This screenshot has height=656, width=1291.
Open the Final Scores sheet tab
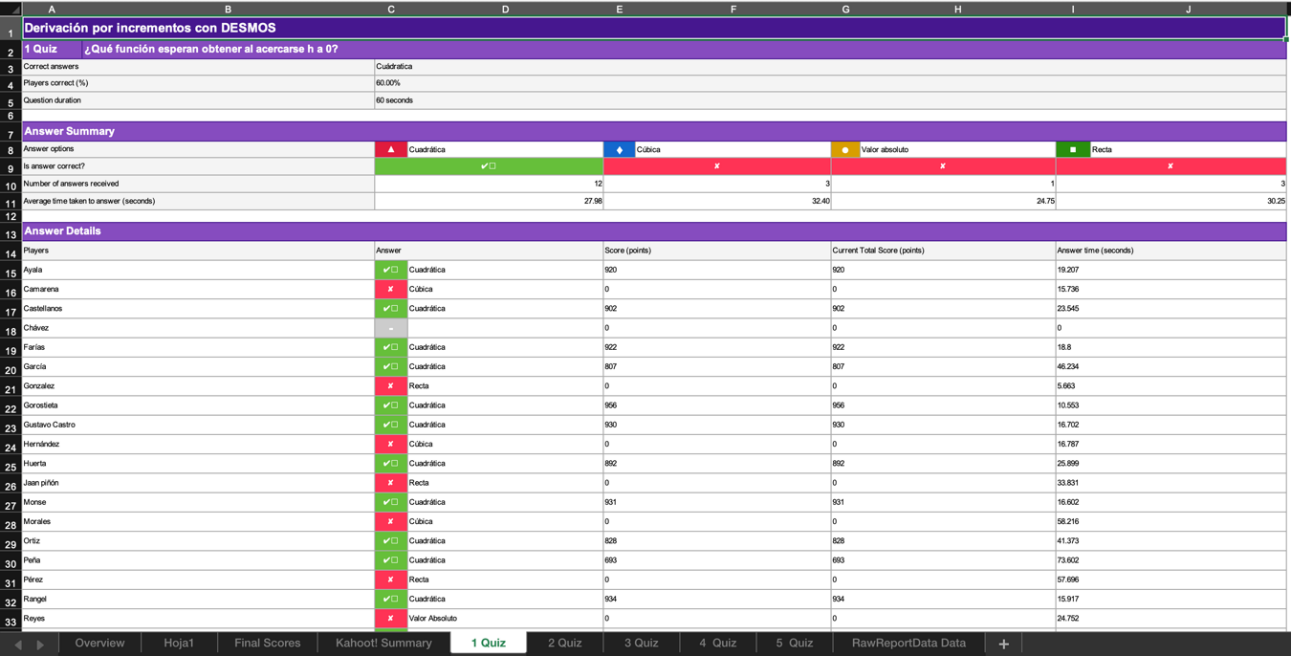[x=267, y=643]
